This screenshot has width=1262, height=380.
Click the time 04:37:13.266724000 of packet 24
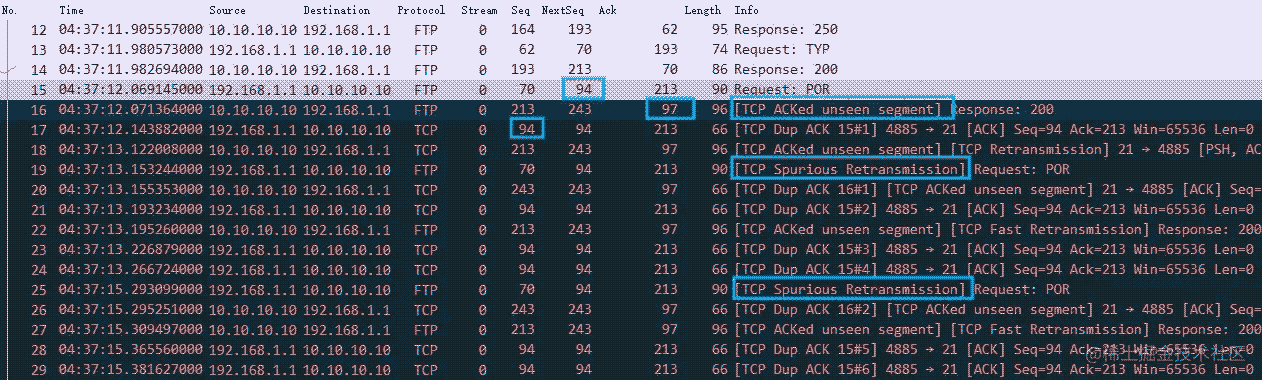click(131, 270)
